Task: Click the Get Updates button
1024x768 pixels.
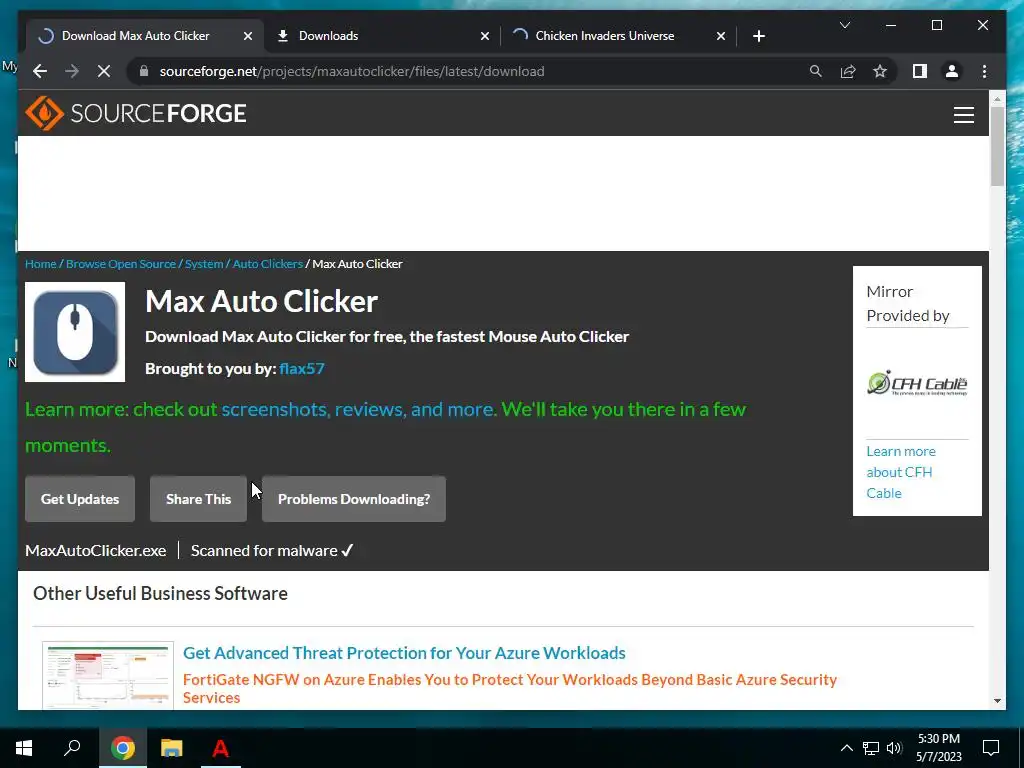Action: point(80,499)
